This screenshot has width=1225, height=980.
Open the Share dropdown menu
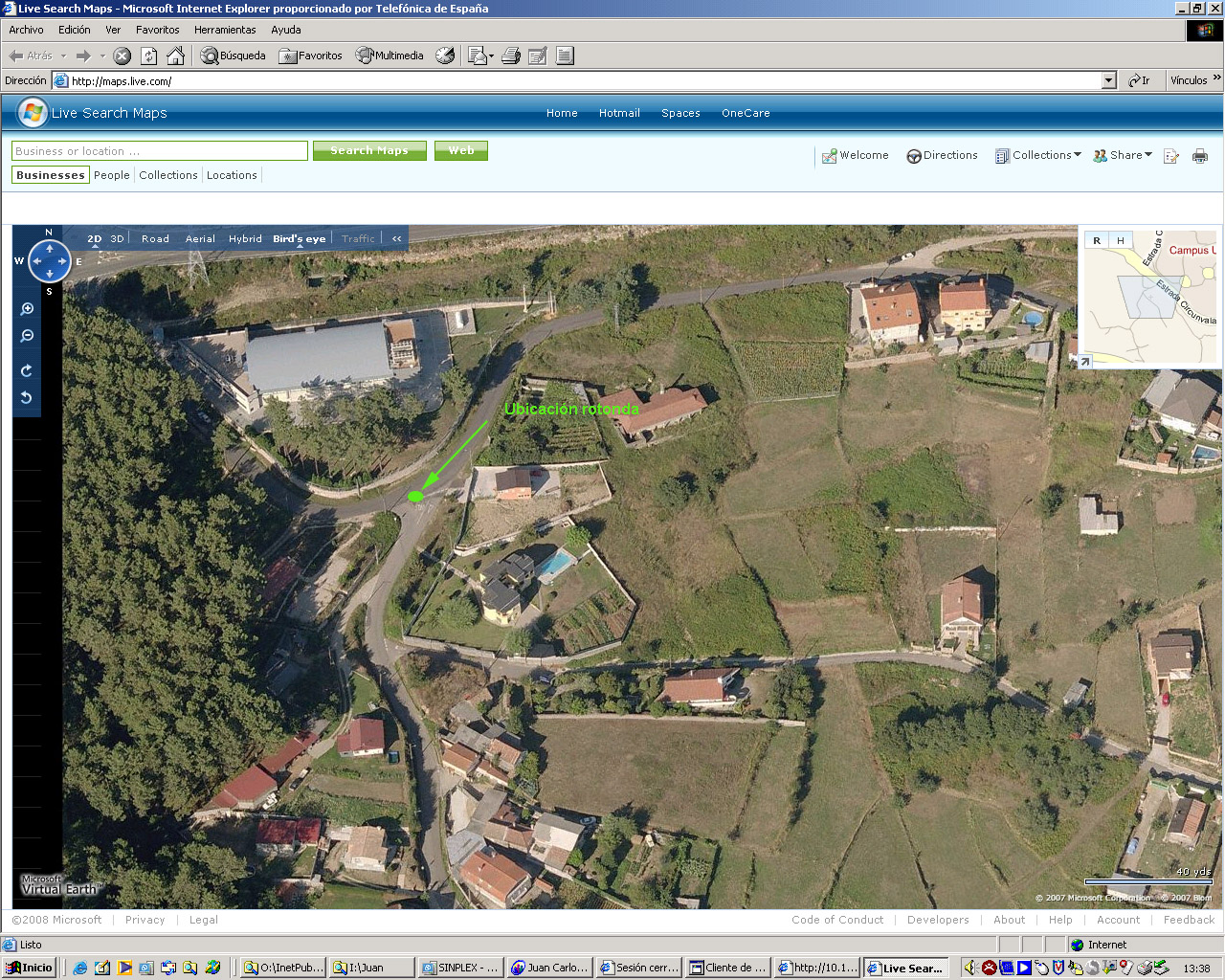tap(1124, 155)
